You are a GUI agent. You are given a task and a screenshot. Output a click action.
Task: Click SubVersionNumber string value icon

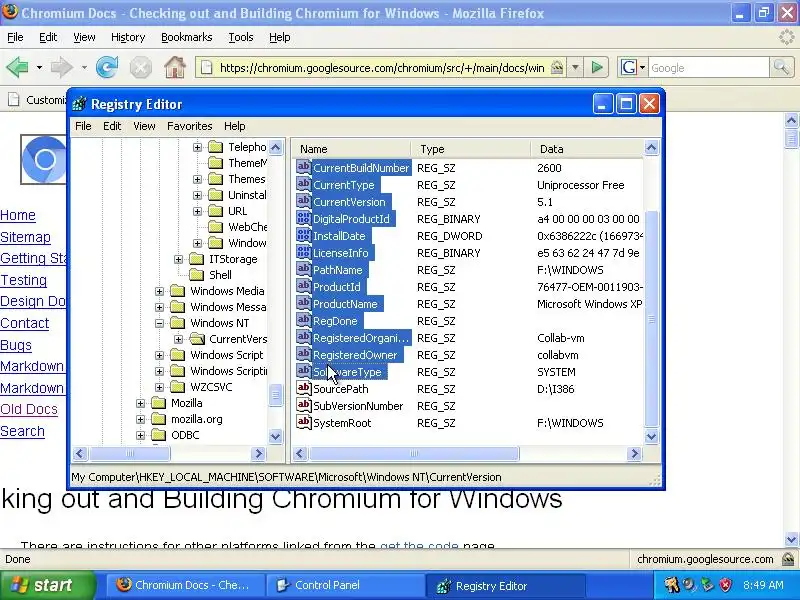click(304, 406)
